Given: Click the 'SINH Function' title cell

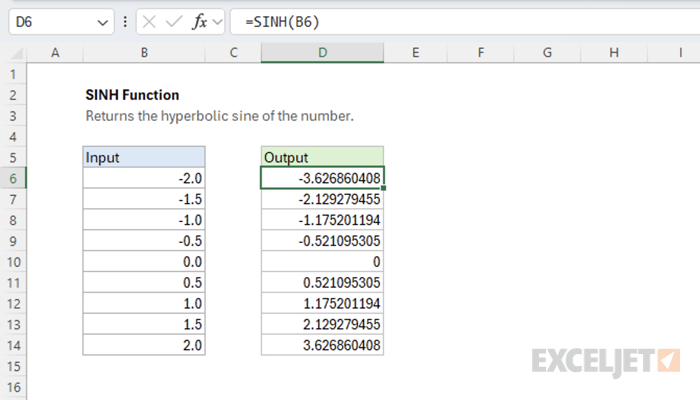Looking at the screenshot, I should pyautogui.click(x=132, y=95).
